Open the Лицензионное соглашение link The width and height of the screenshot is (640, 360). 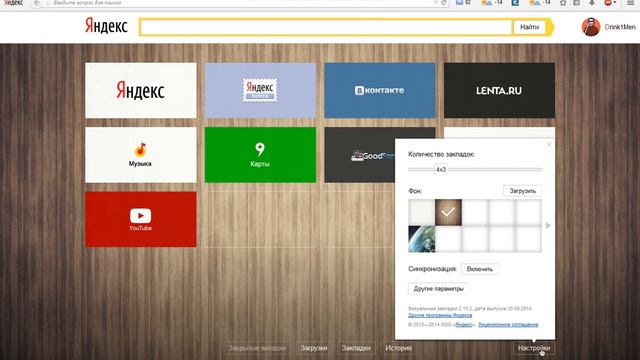coord(508,324)
